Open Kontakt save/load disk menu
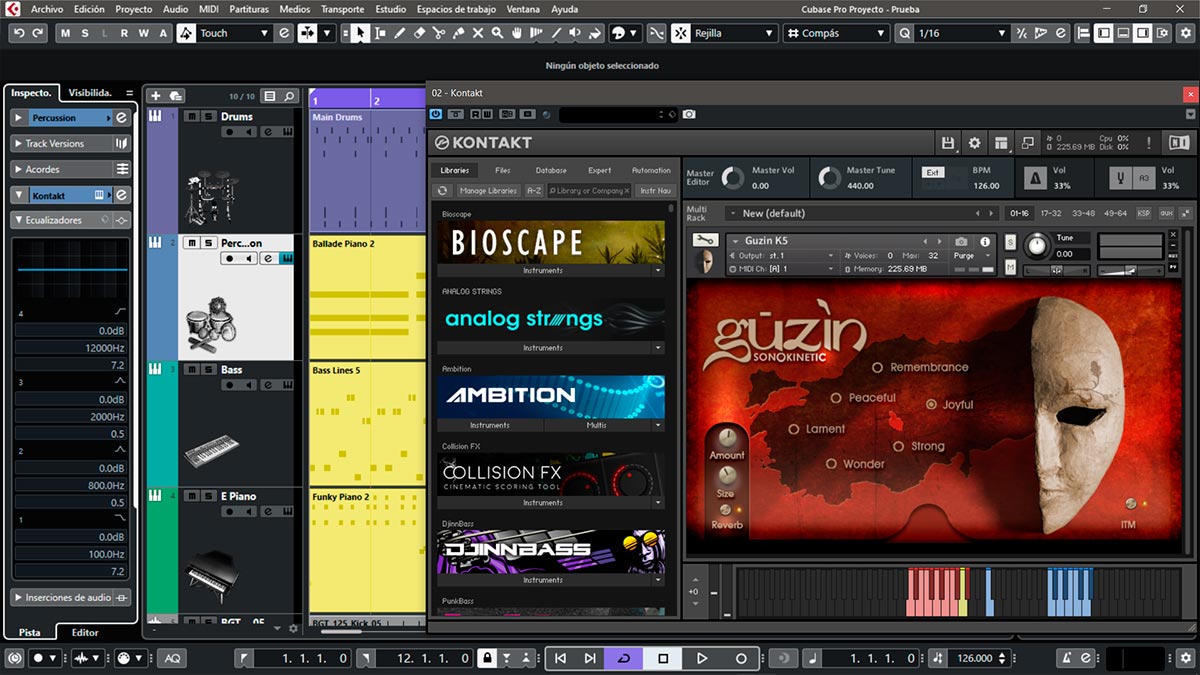 click(948, 142)
